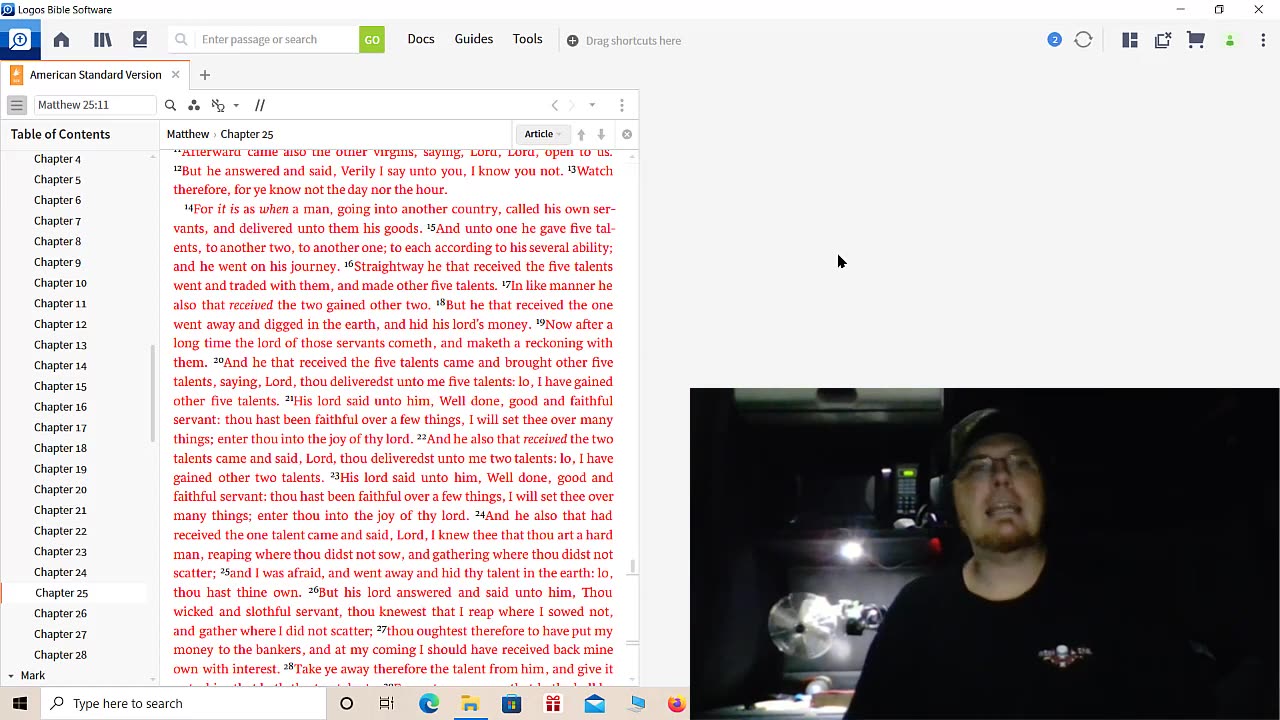Open Task View on taskbar
Viewport: 1280px width, 720px height.
[387, 703]
